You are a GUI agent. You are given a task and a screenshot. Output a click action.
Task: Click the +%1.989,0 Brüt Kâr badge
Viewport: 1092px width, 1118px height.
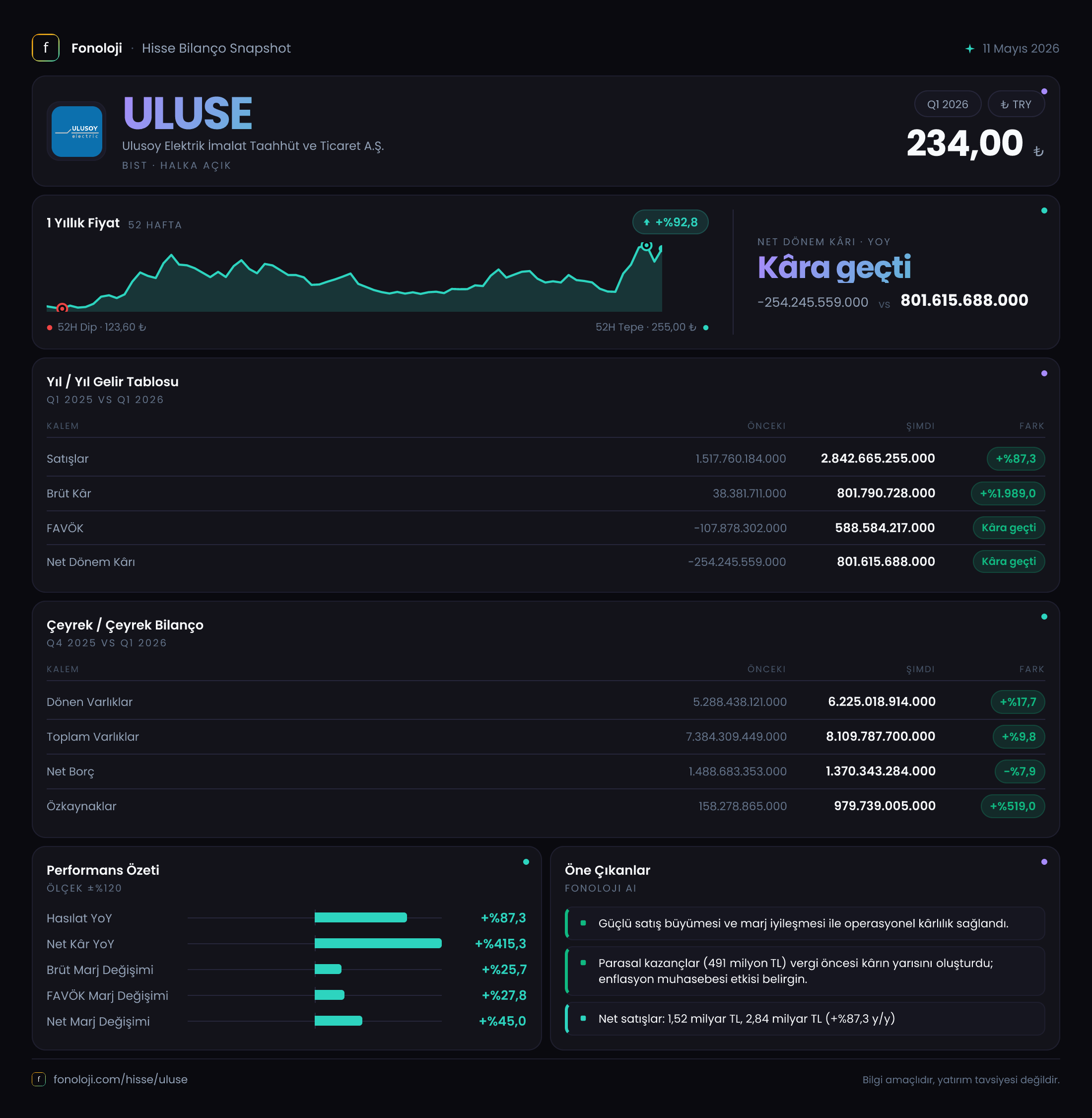tap(1007, 493)
